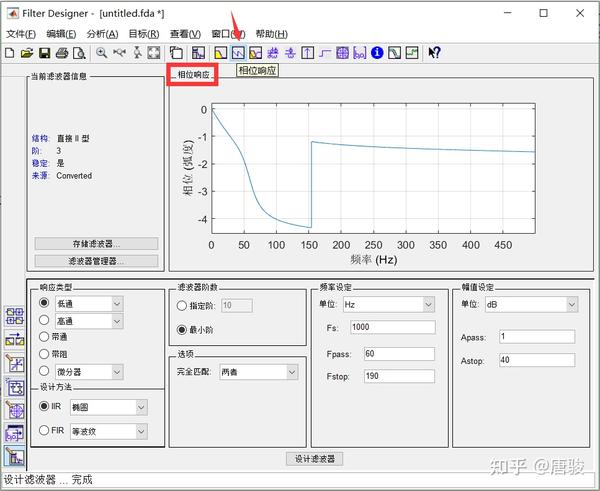The image size is (600, 491).
Task: Click the Fpass value field
Action: coord(399,354)
